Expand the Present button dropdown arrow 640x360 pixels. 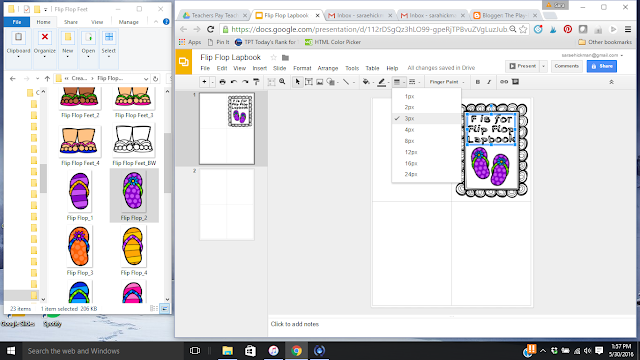(x=543, y=66)
